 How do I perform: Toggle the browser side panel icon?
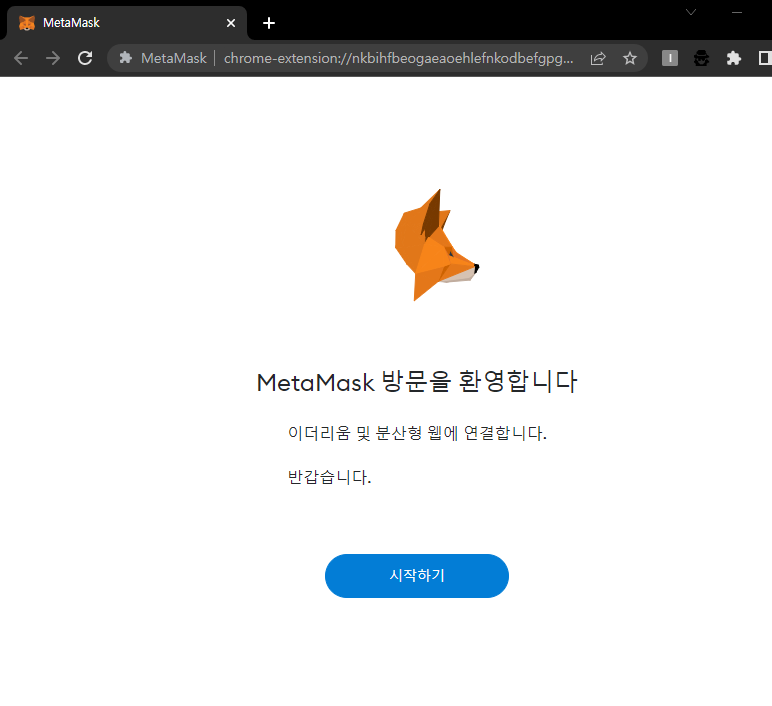[765, 58]
